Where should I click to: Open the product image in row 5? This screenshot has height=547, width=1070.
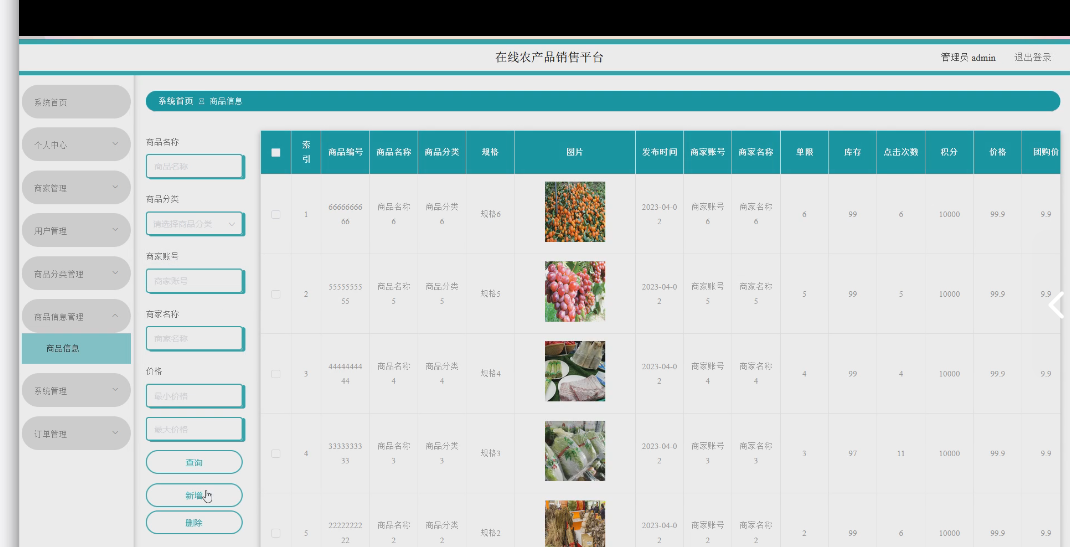tap(575, 524)
